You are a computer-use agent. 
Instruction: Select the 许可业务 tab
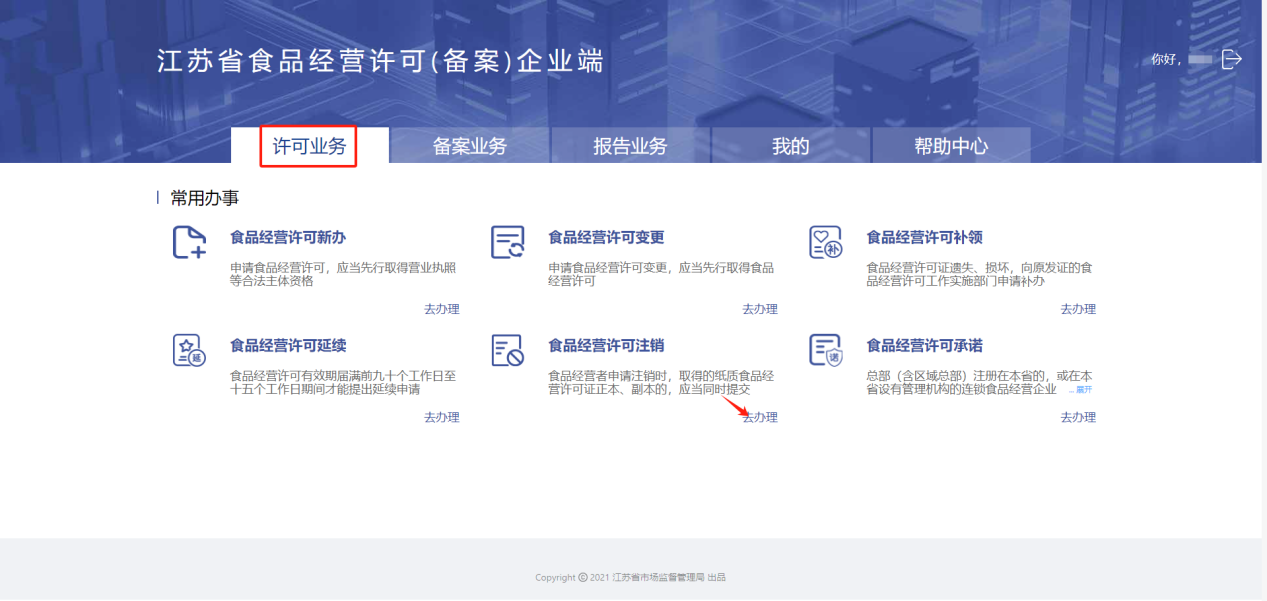point(309,146)
